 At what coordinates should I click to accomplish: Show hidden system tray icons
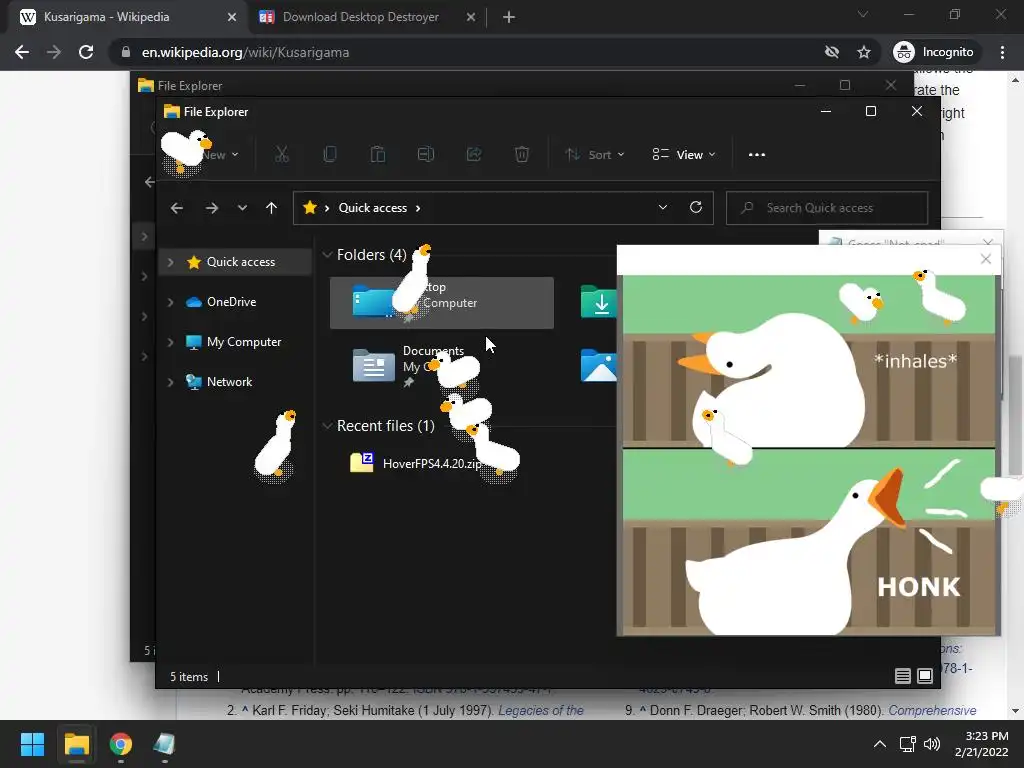coord(880,744)
